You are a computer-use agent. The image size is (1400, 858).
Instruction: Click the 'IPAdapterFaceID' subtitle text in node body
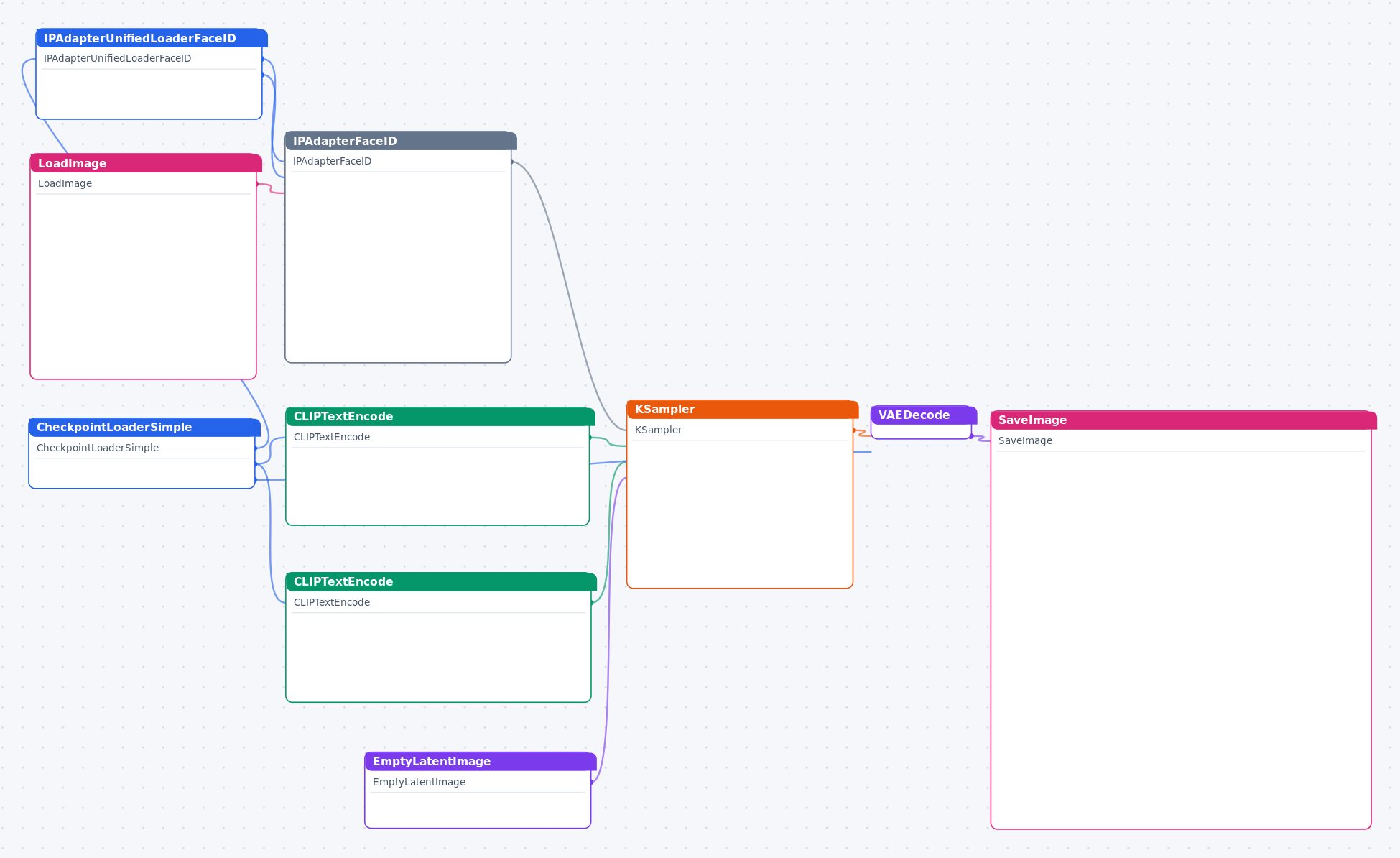click(x=333, y=161)
